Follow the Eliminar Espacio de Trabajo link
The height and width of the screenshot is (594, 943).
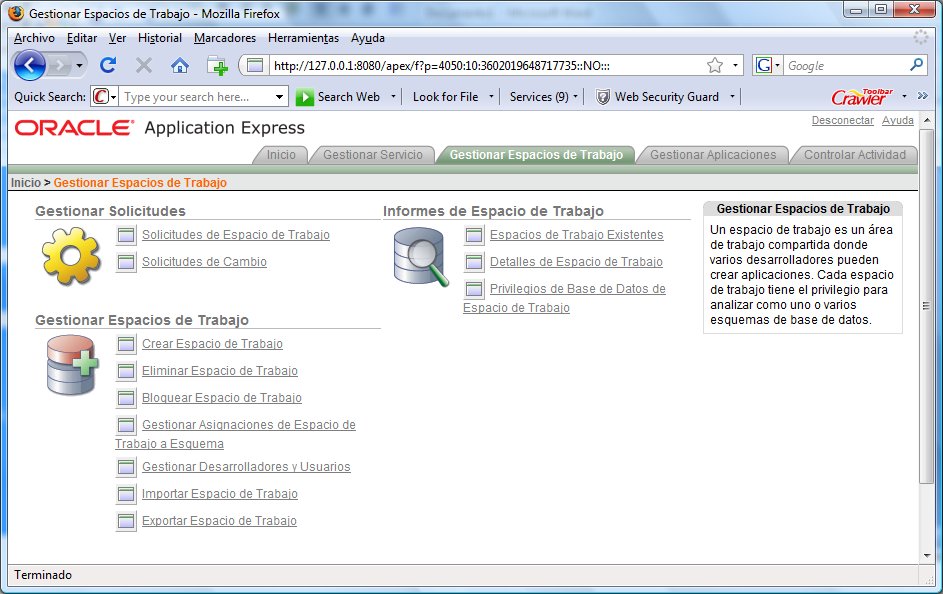220,371
